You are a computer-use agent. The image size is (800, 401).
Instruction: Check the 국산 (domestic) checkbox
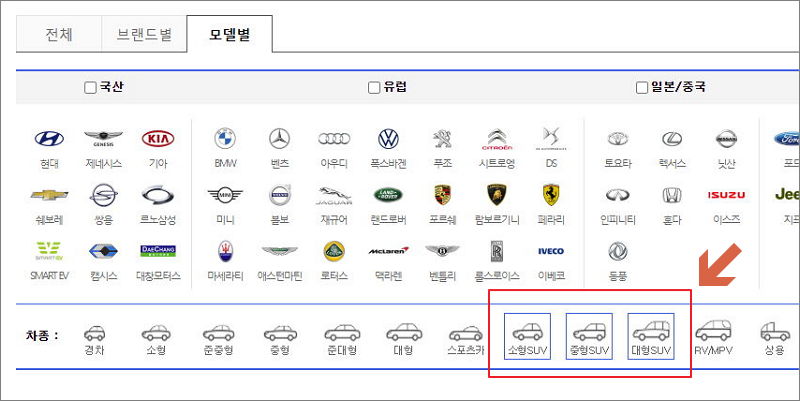[x=90, y=88]
